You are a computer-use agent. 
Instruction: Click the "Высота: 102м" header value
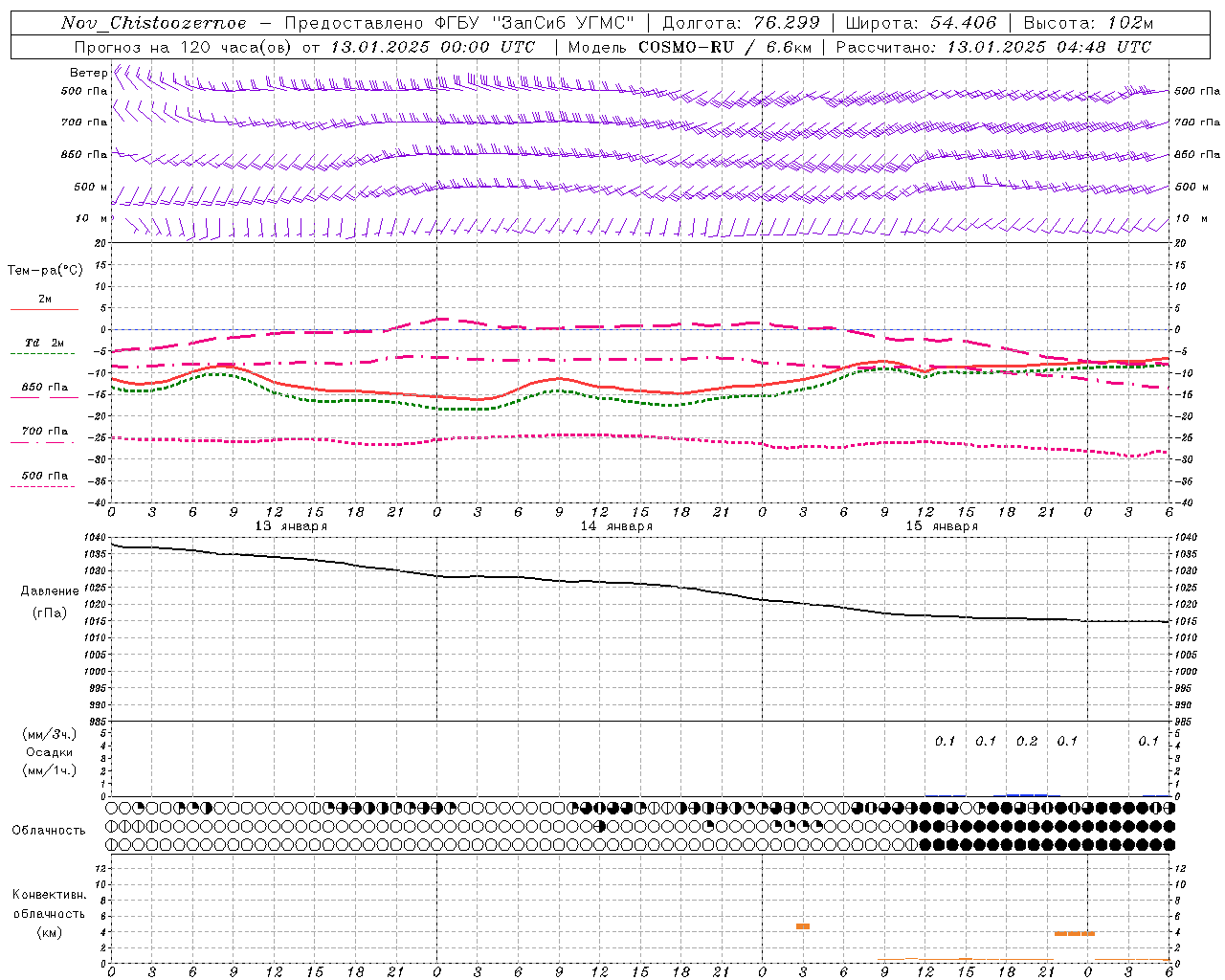(x=1088, y=23)
